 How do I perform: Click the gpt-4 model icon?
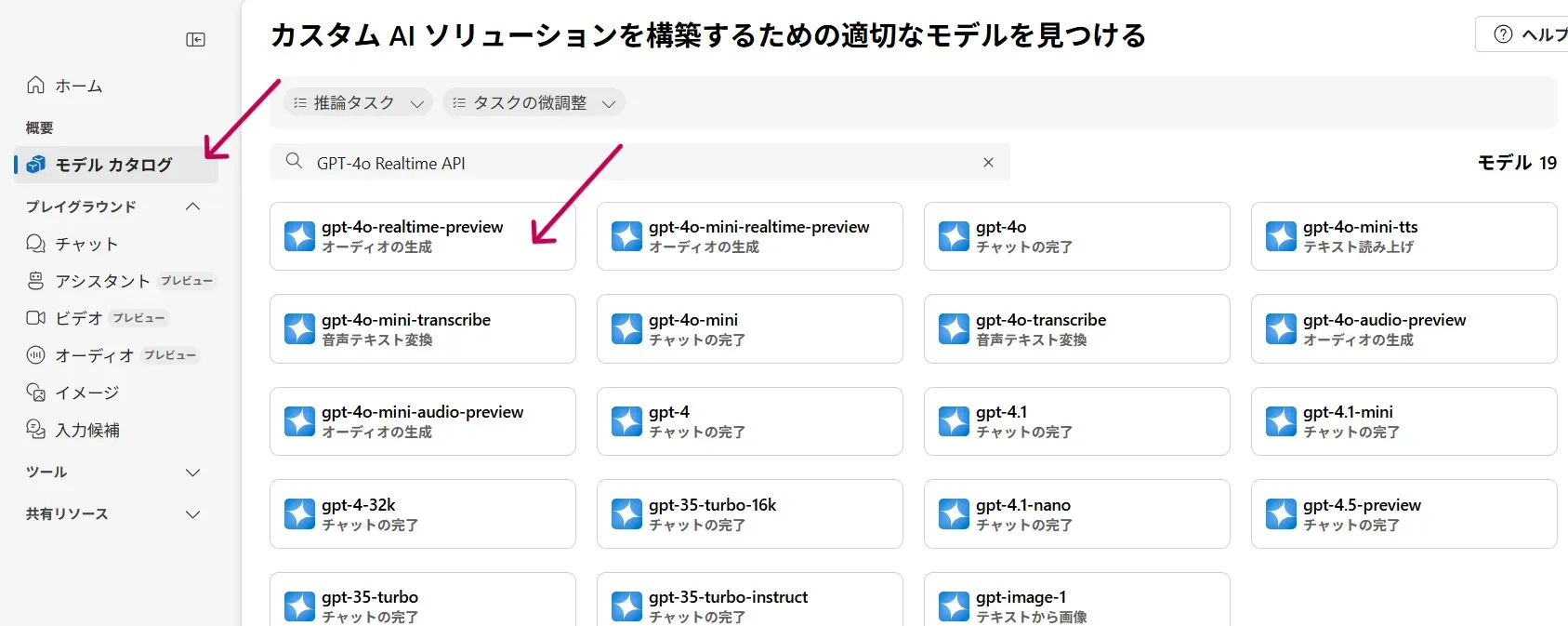coord(626,421)
